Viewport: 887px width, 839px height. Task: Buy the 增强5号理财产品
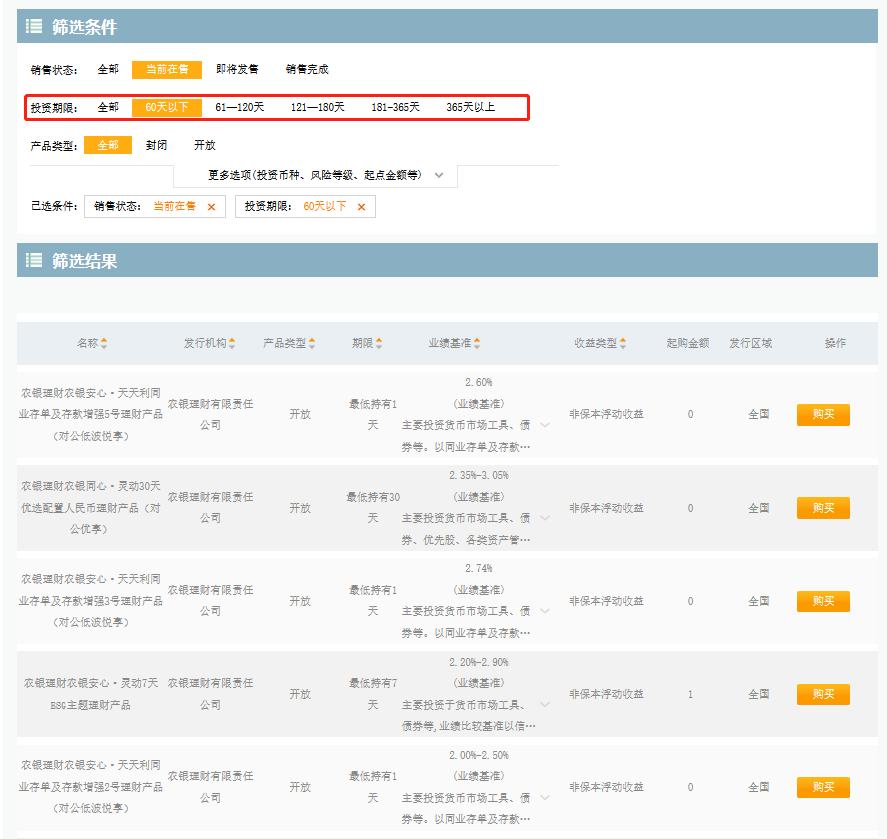(x=823, y=415)
